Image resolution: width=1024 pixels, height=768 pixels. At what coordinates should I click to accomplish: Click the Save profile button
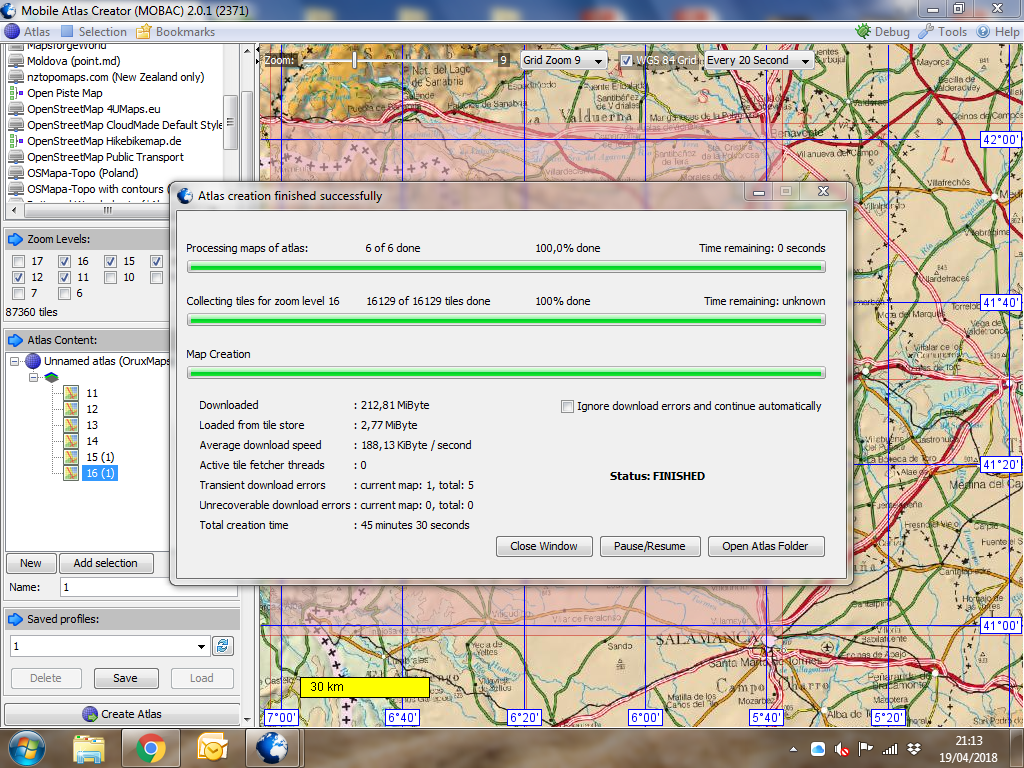pos(125,679)
